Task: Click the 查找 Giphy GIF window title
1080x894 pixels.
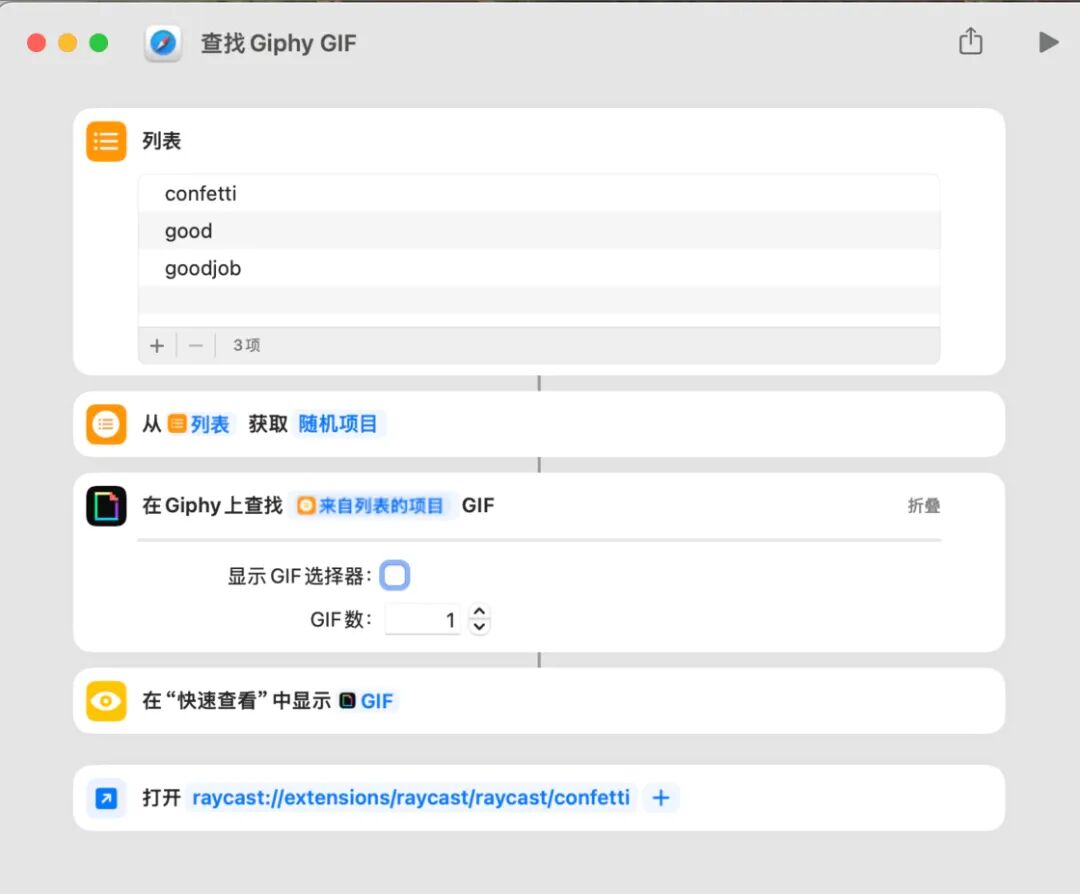Action: click(x=279, y=43)
